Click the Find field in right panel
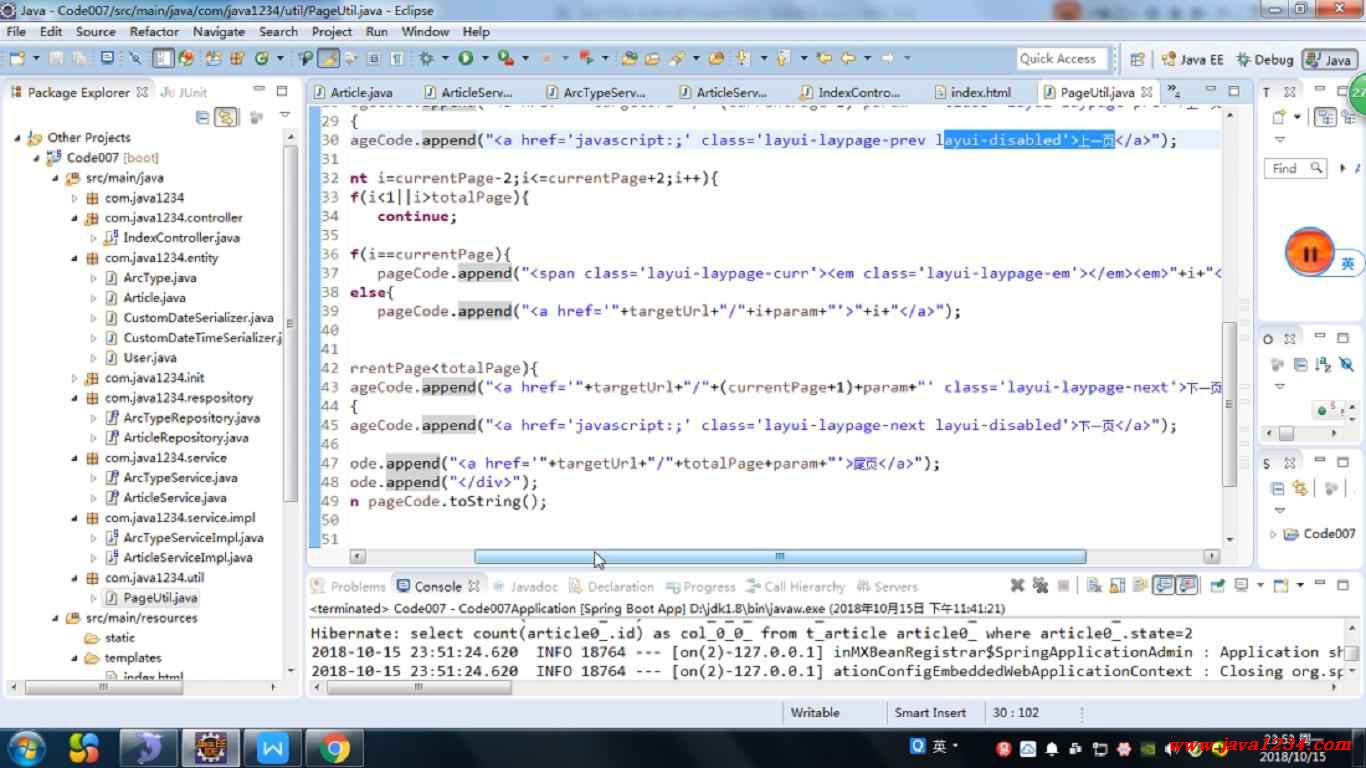 1296,168
